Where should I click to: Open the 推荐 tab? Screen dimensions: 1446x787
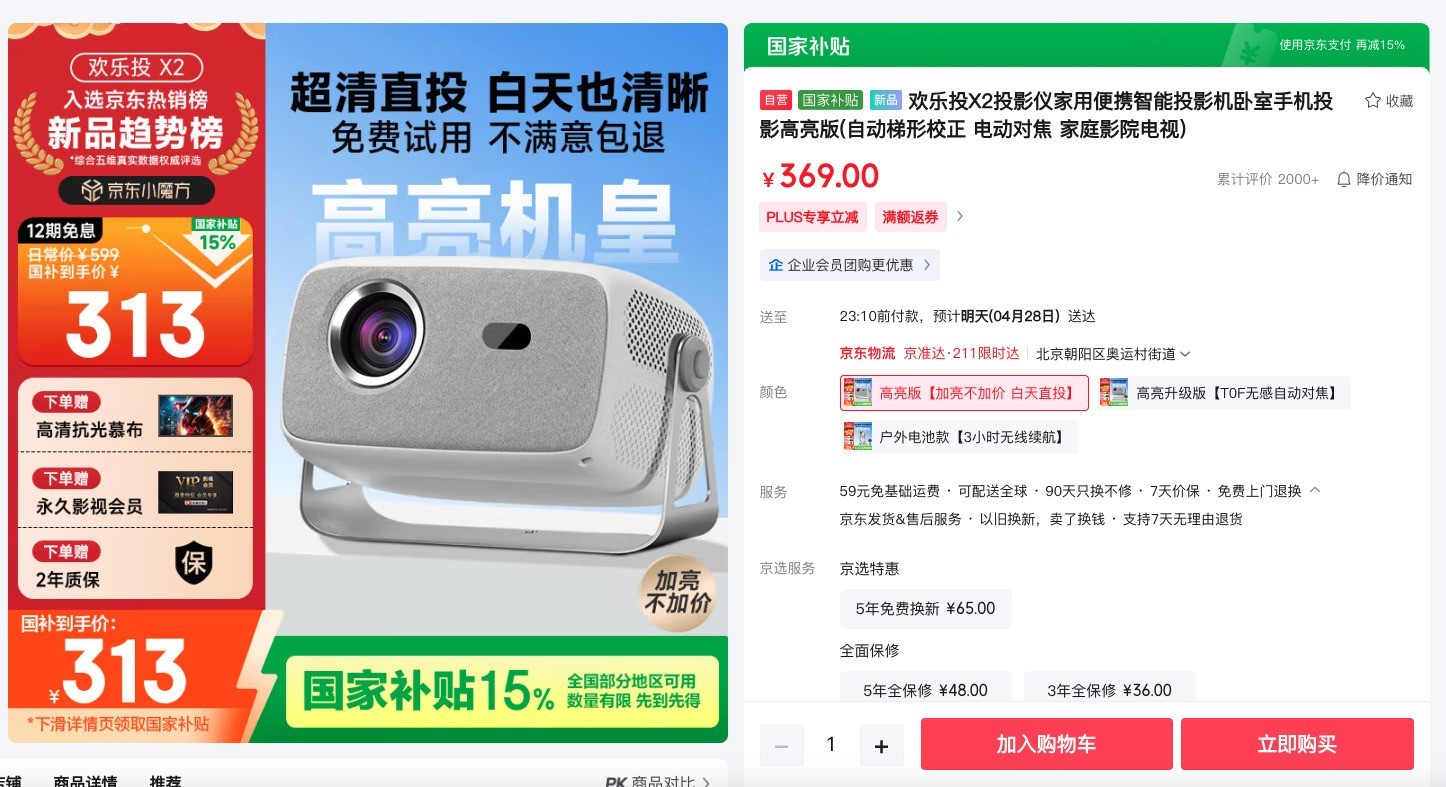tap(165, 781)
